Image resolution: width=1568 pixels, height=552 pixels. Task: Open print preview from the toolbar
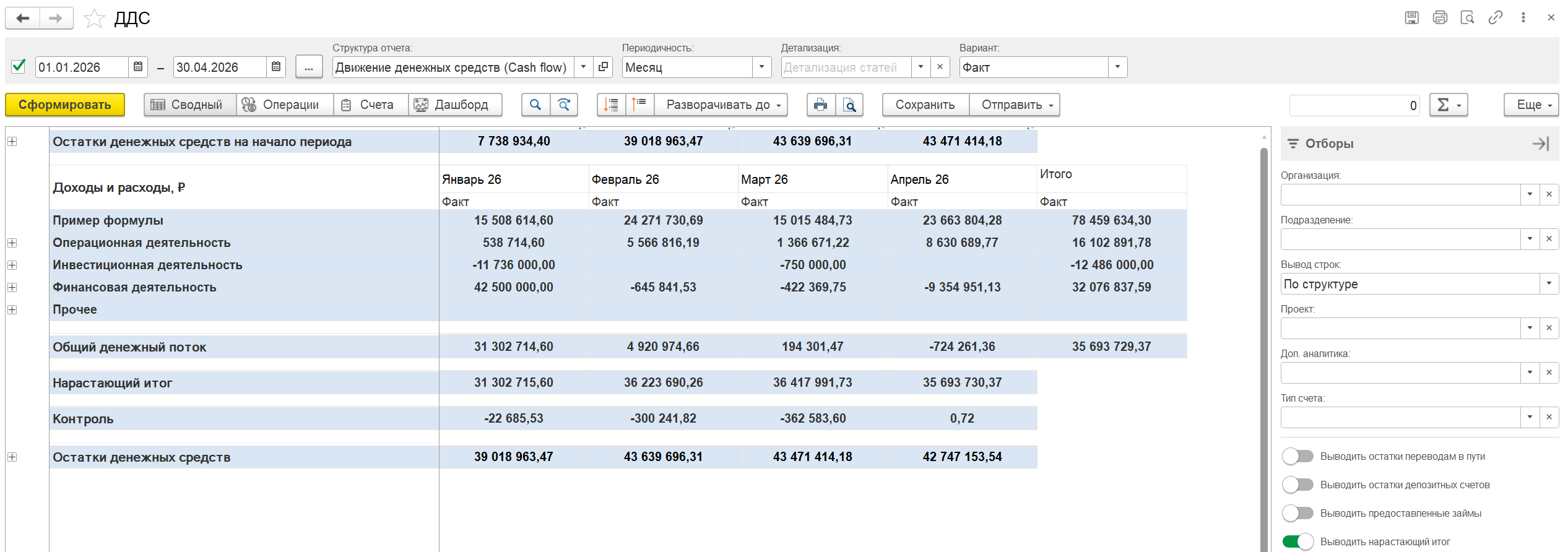click(x=849, y=105)
